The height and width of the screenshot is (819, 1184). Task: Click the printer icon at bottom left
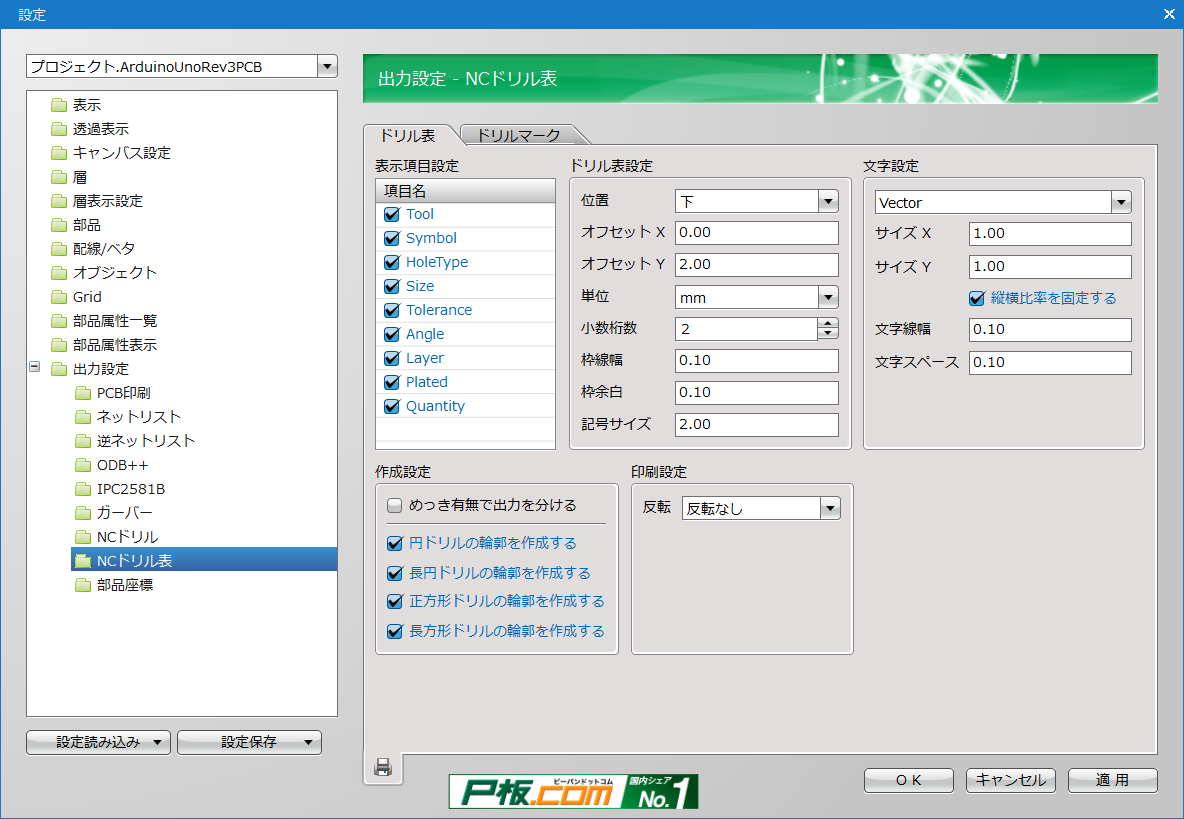pyautogui.click(x=382, y=768)
